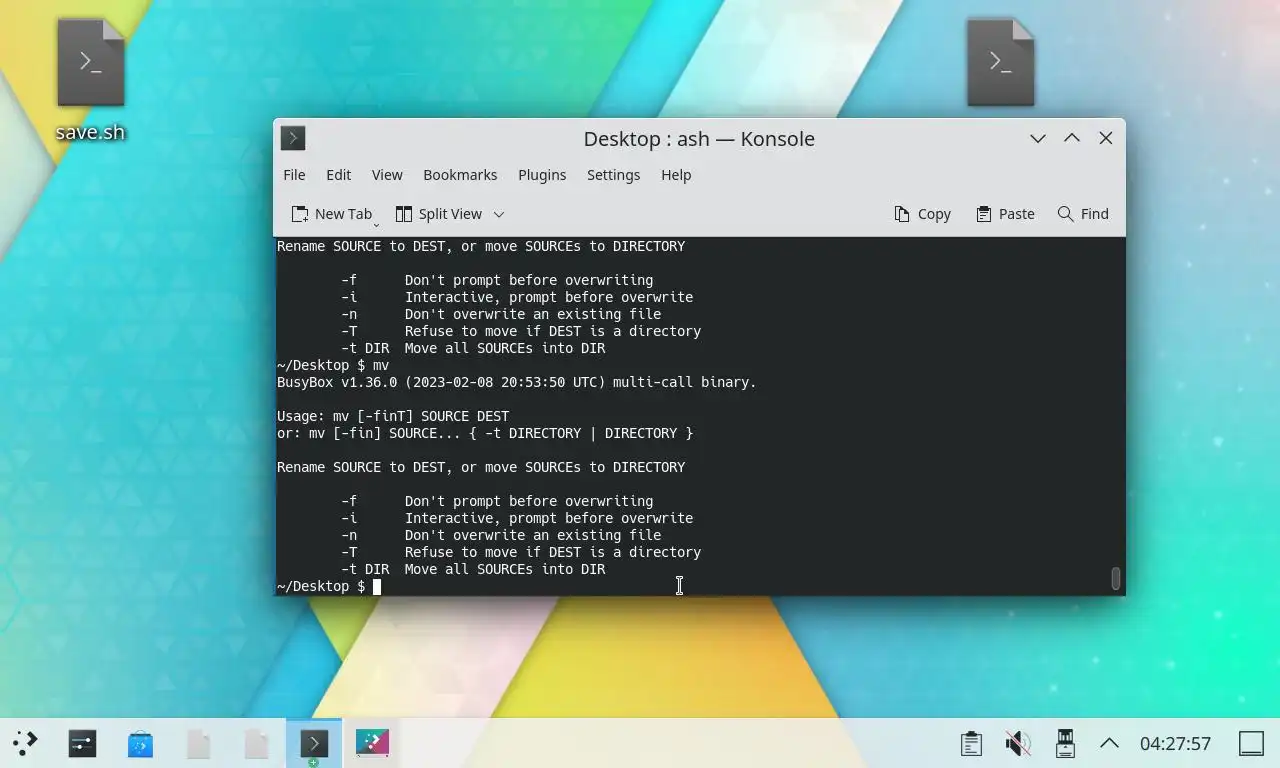Switch to Konsole task in taskbar

(314, 743)
